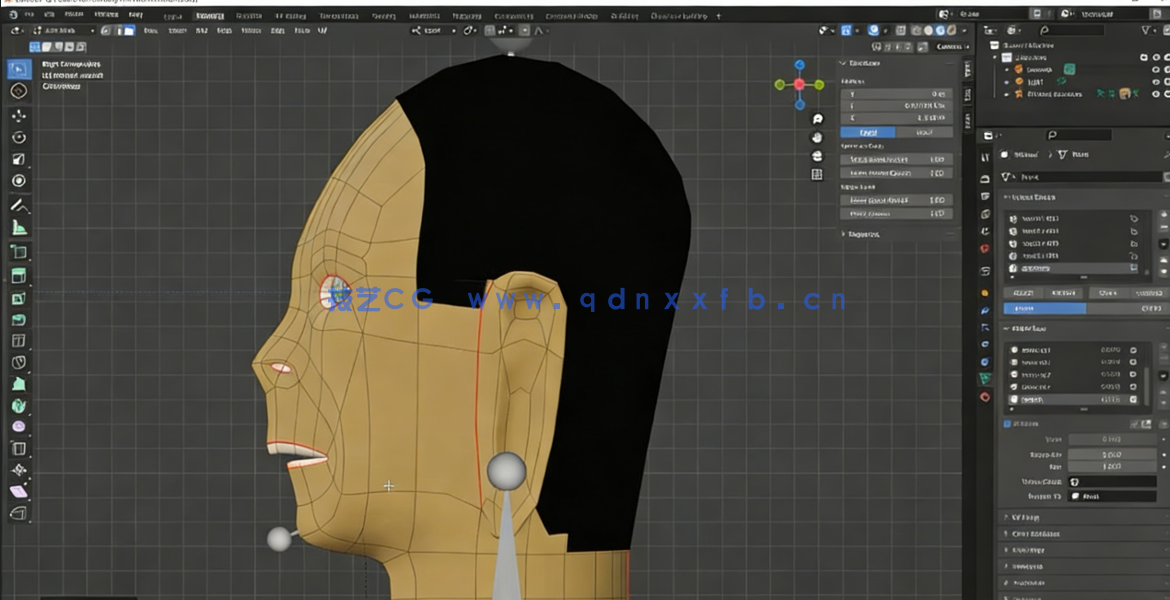Select the Move tool in the toolbar
1170x600 pixels.
click(18, 116)
